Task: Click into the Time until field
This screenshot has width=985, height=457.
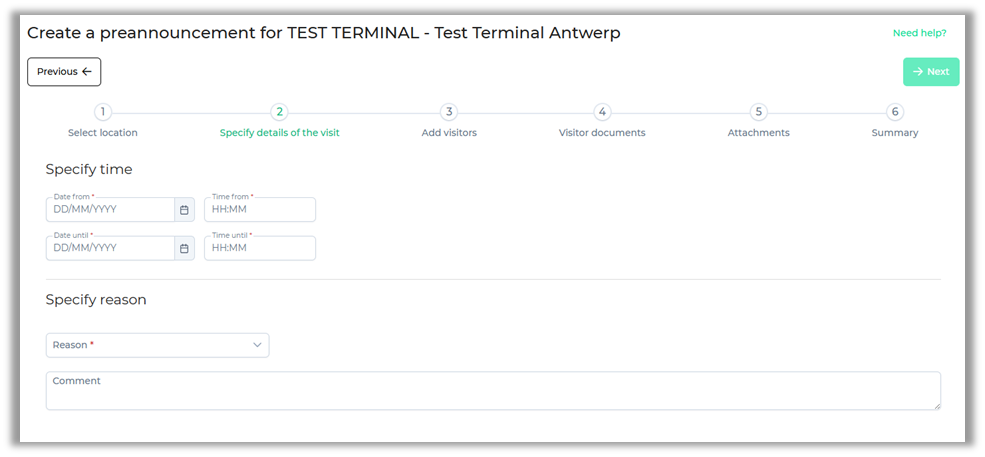Action: click(260, 248)
